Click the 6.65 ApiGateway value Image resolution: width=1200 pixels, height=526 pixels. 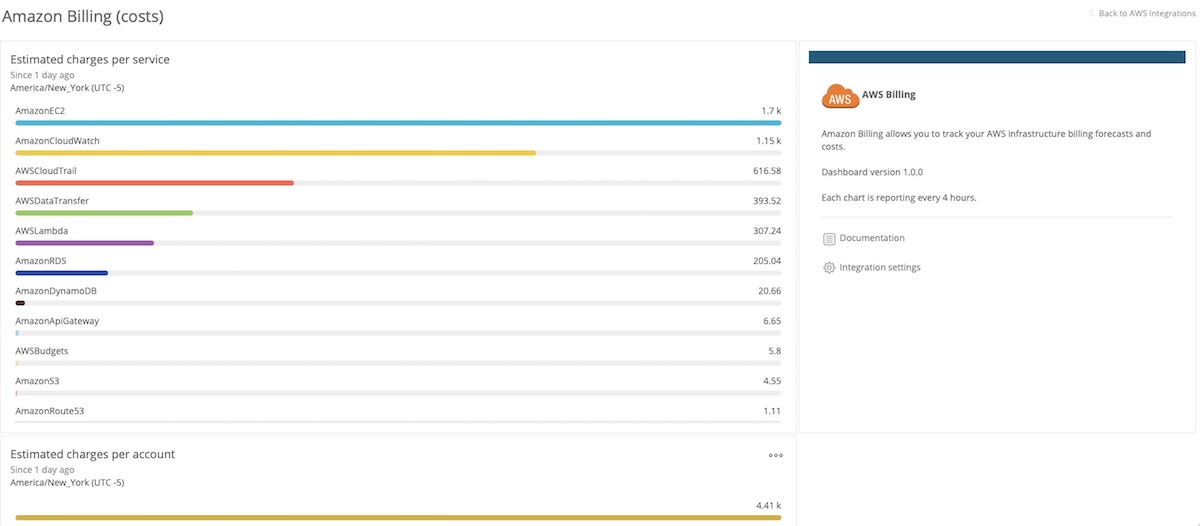pos(772,321)
